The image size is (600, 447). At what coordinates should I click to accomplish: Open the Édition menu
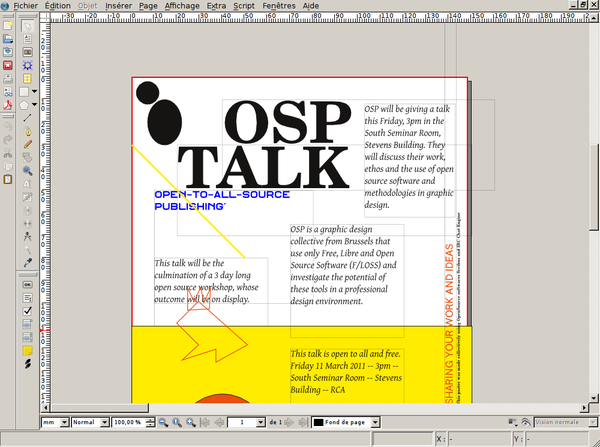click(x=58, y=6)
